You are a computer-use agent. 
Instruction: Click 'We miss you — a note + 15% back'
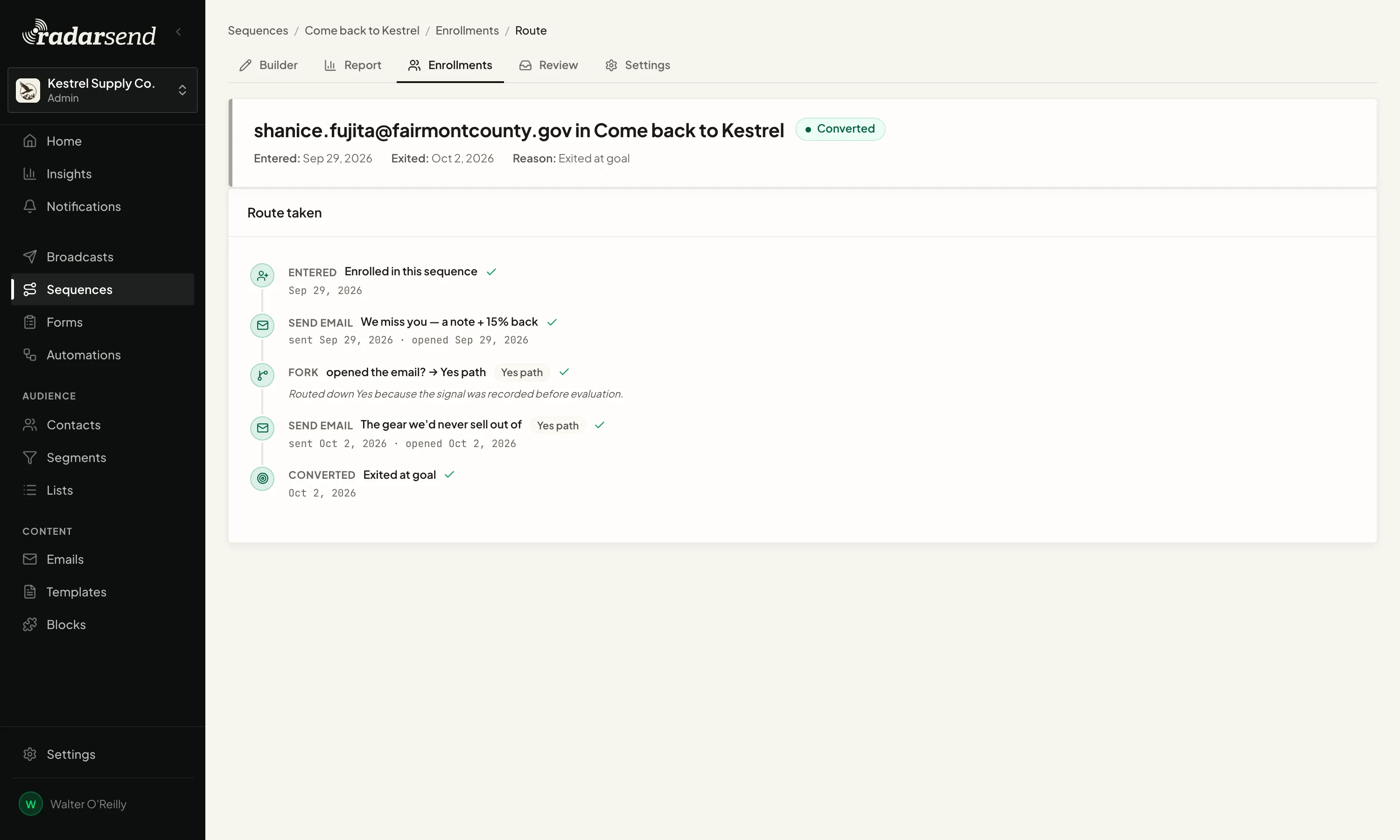(x=449, y=322)
